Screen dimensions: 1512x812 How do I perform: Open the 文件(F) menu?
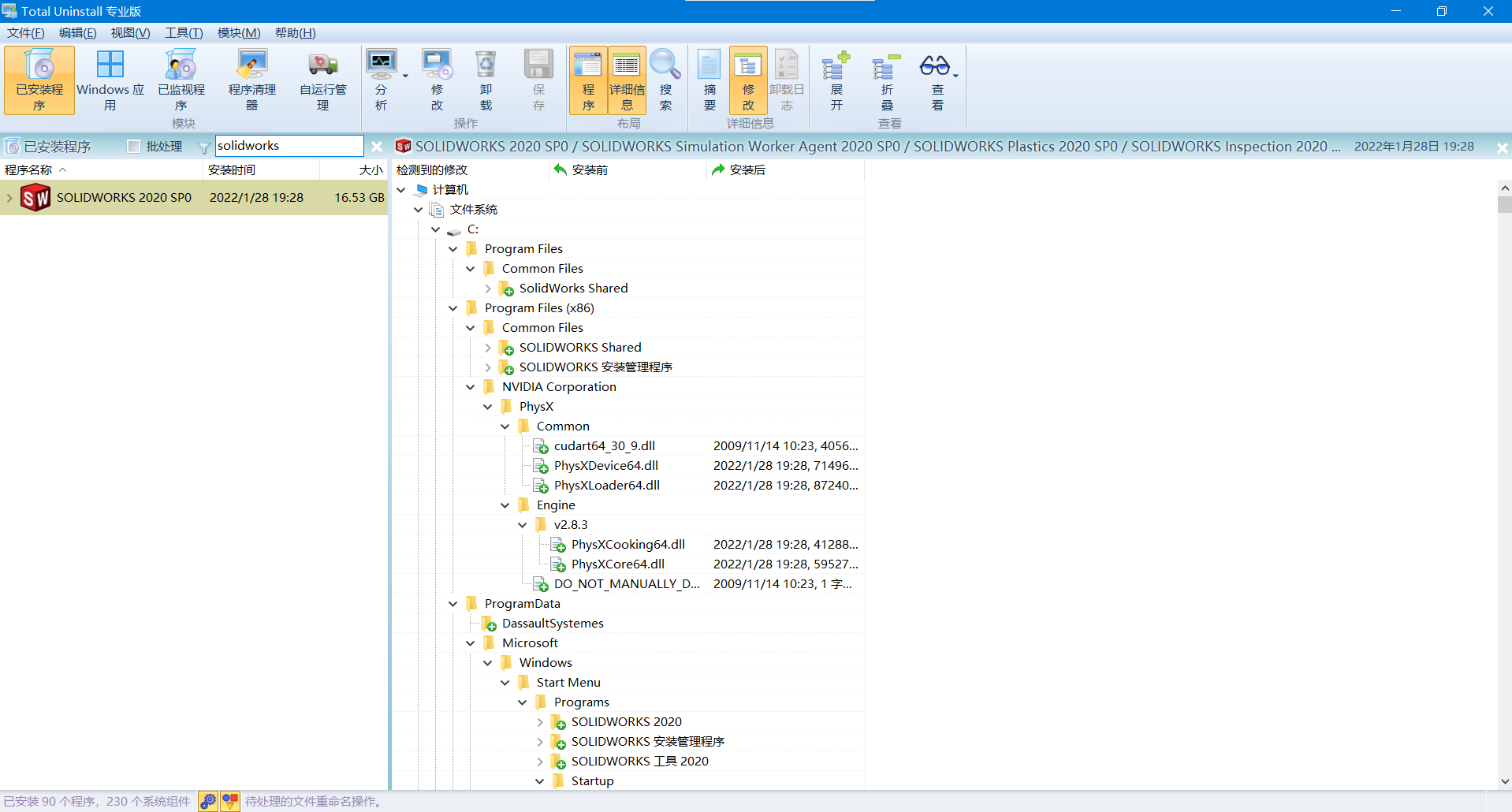coord(26,32)
